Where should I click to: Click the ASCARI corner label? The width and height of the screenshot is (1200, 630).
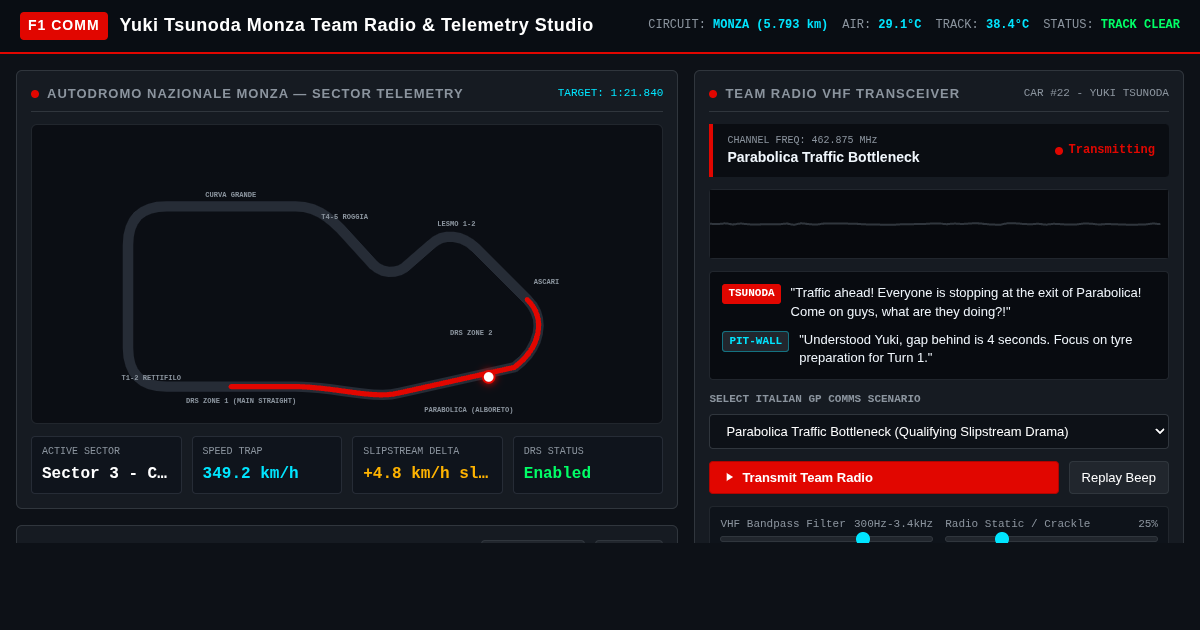(546, 282)
